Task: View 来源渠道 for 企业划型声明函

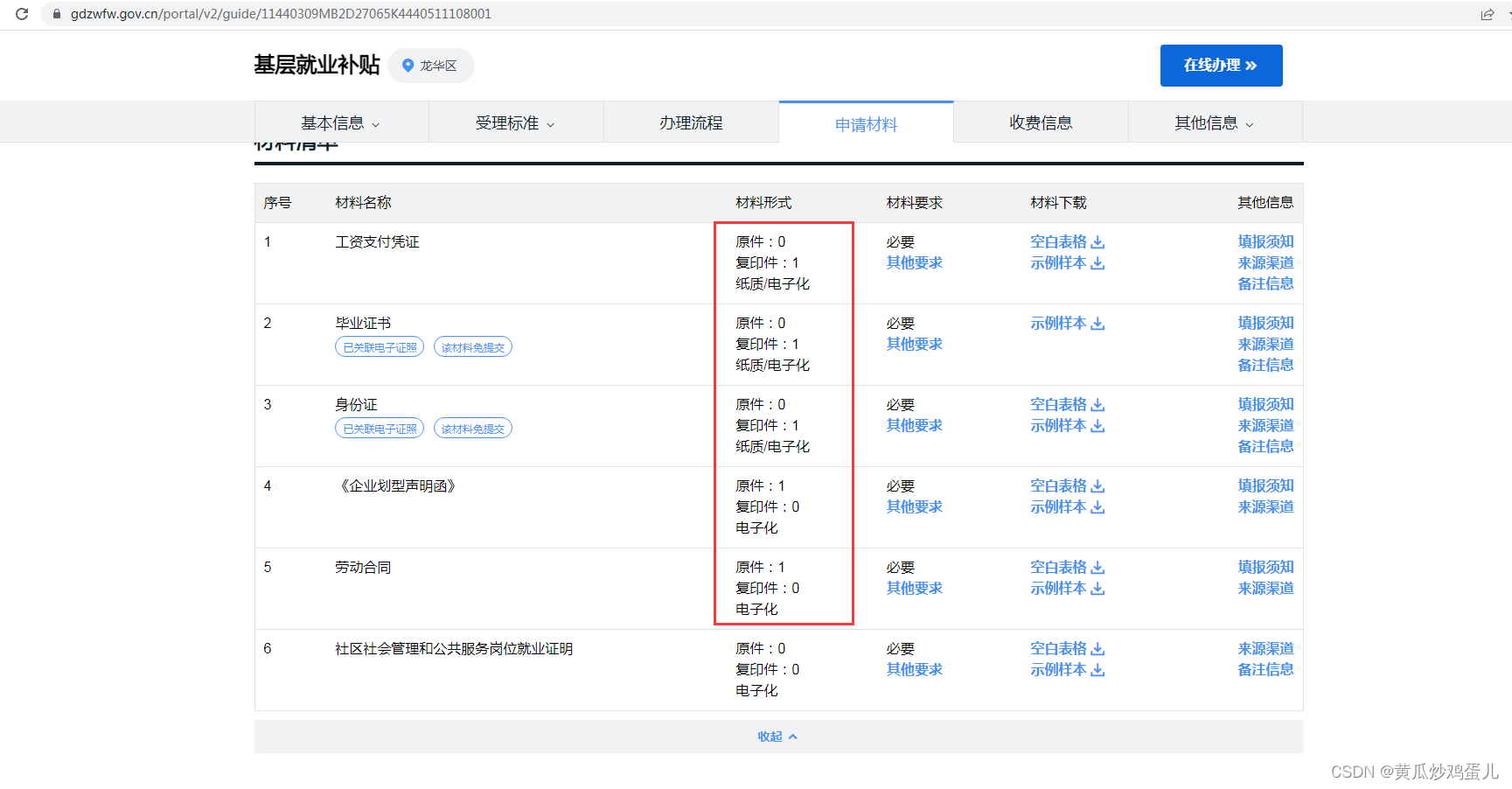Action: (1265, 506)
